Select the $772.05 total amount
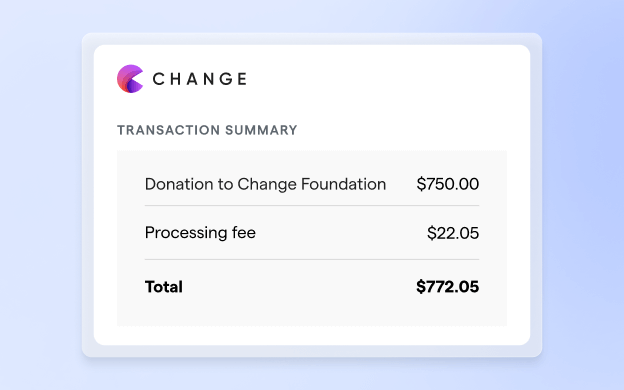The height and width of the screenshot is (390, 624). [448, 287]
